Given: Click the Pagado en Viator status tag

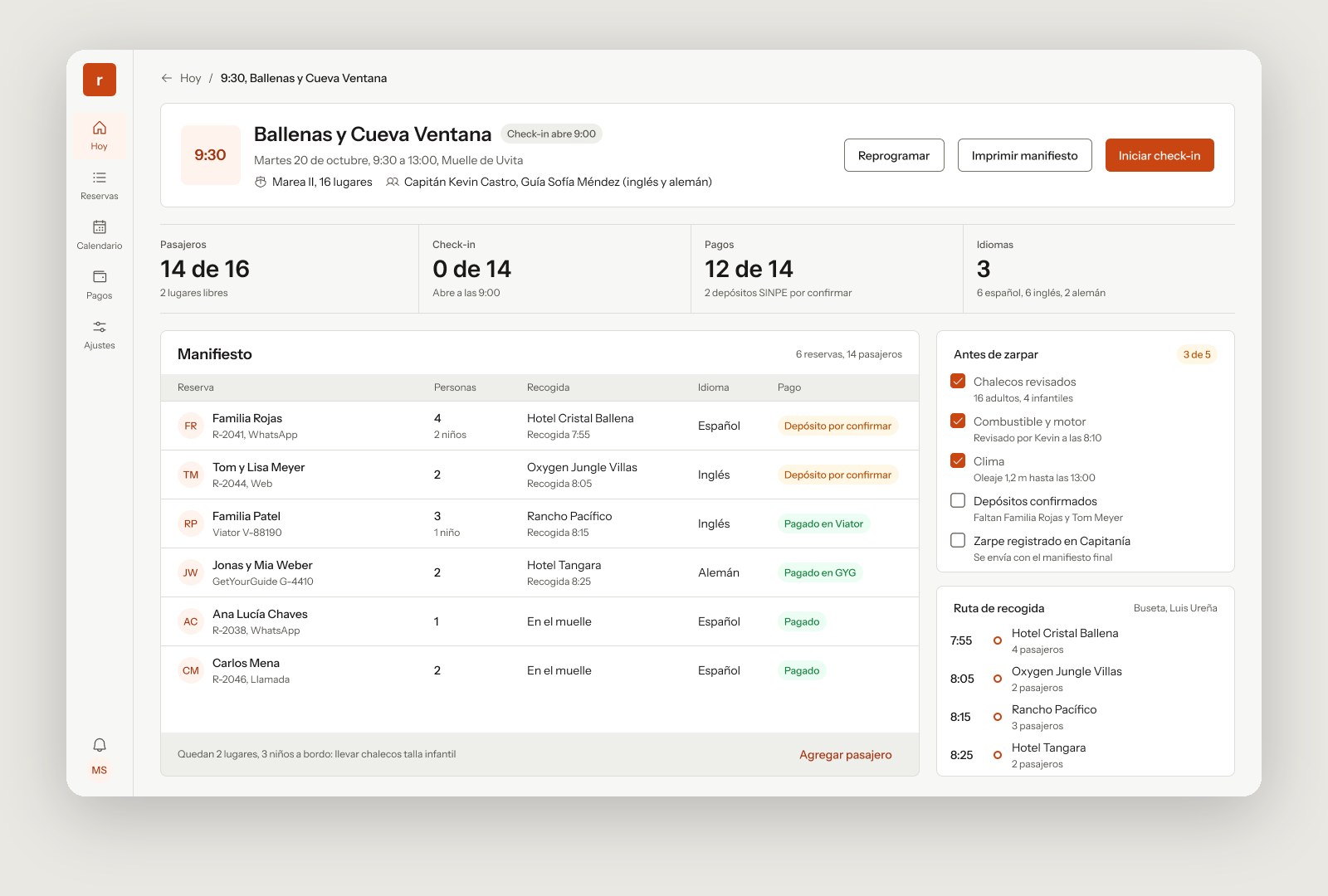Looking at the screenshot, I should 823,523.
